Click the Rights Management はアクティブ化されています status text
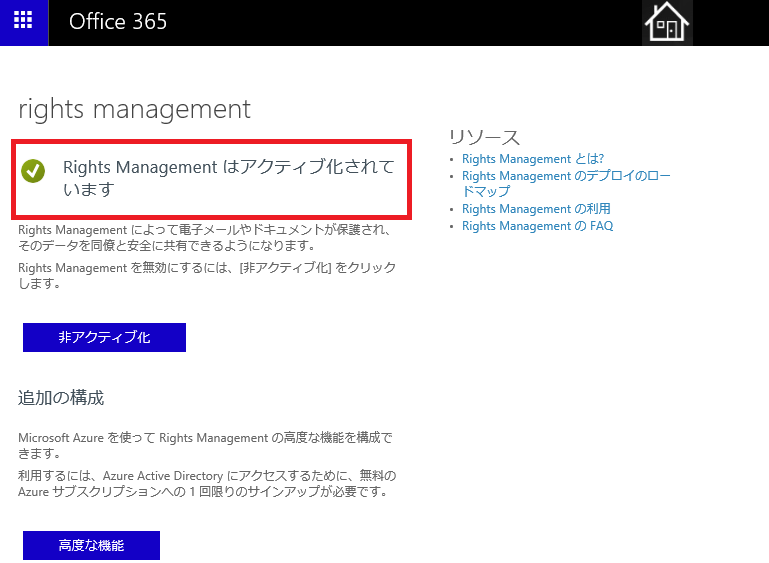Screen dimensions: 769x563 tap(229, 178)
